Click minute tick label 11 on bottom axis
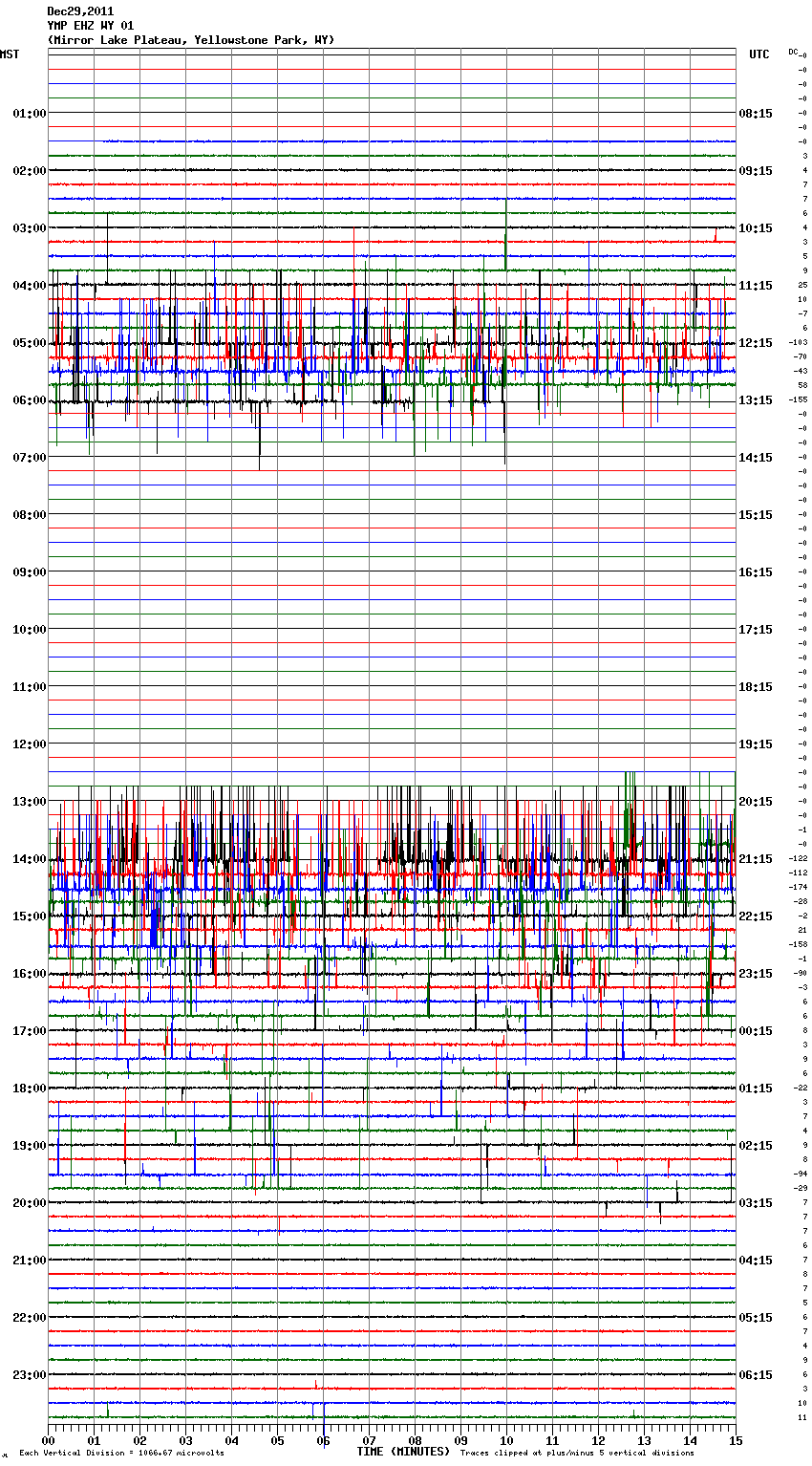The height and width of the screenshot is (1466, 812). 552,1441
